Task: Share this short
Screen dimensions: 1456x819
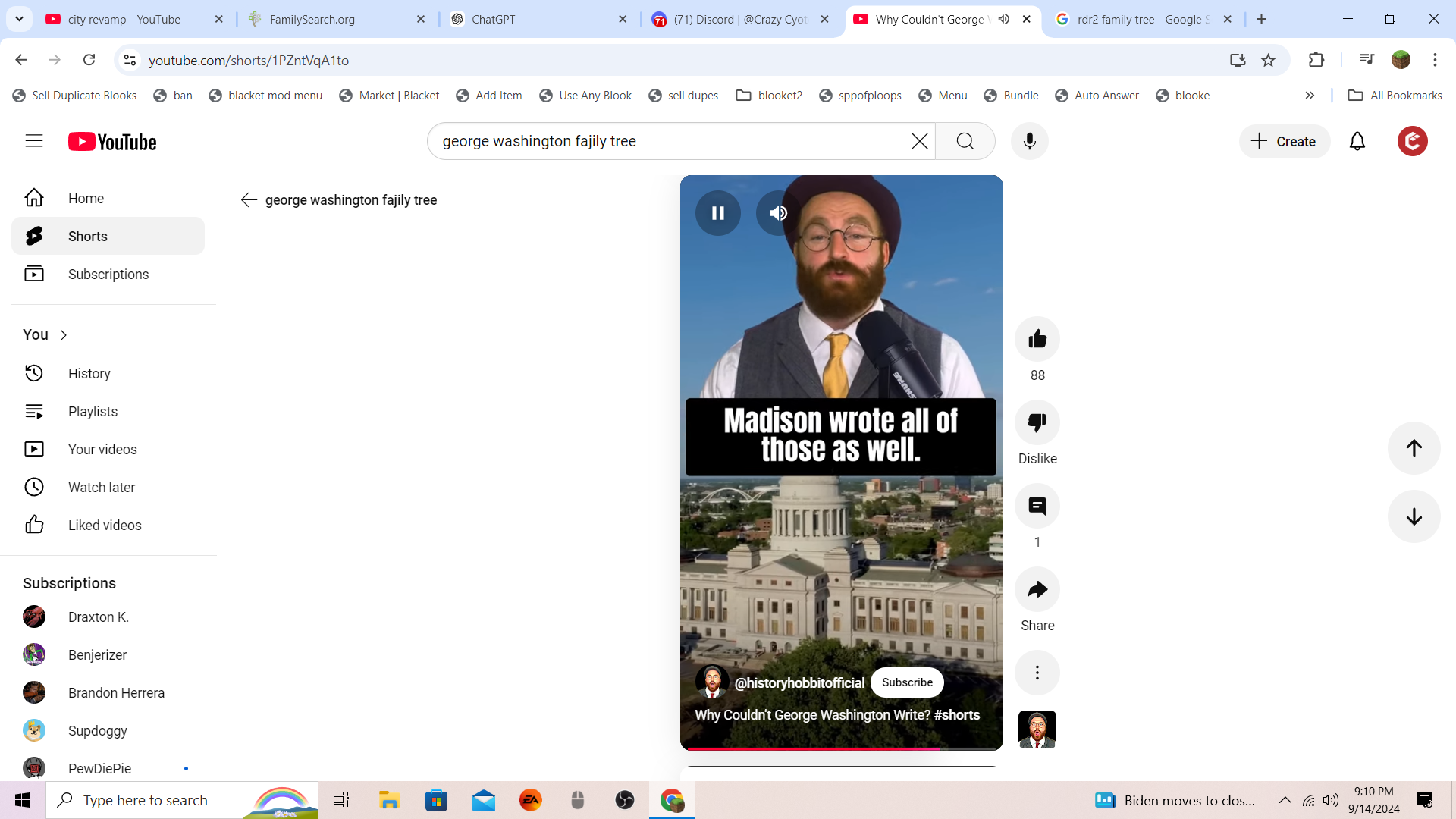Action: pos(1037,589)
